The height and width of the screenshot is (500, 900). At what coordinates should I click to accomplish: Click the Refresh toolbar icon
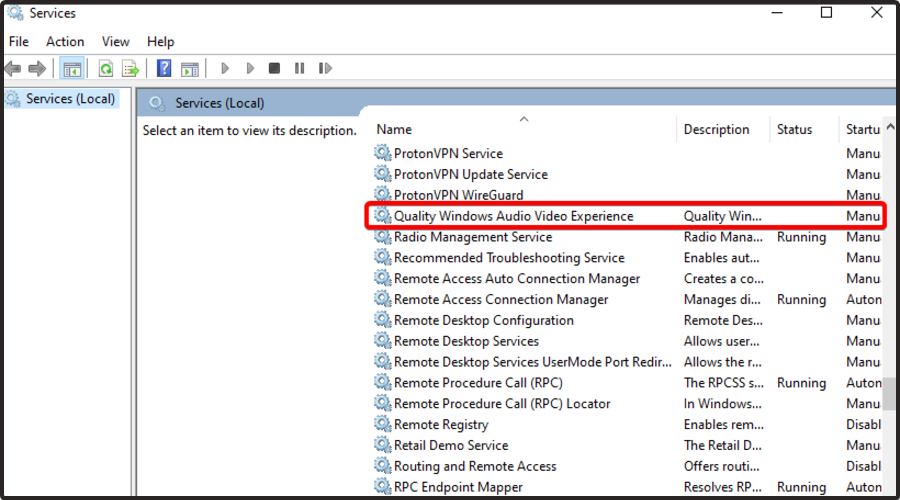pos(106,69)
